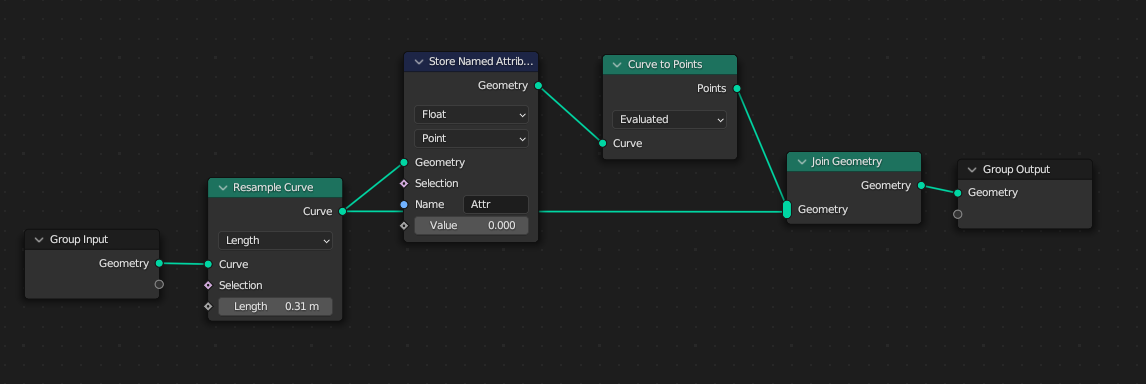This screenshot has width=1146, height=384.
Task: Click Resample Curve's Curve input socket
Action: (x=208, y=264)
